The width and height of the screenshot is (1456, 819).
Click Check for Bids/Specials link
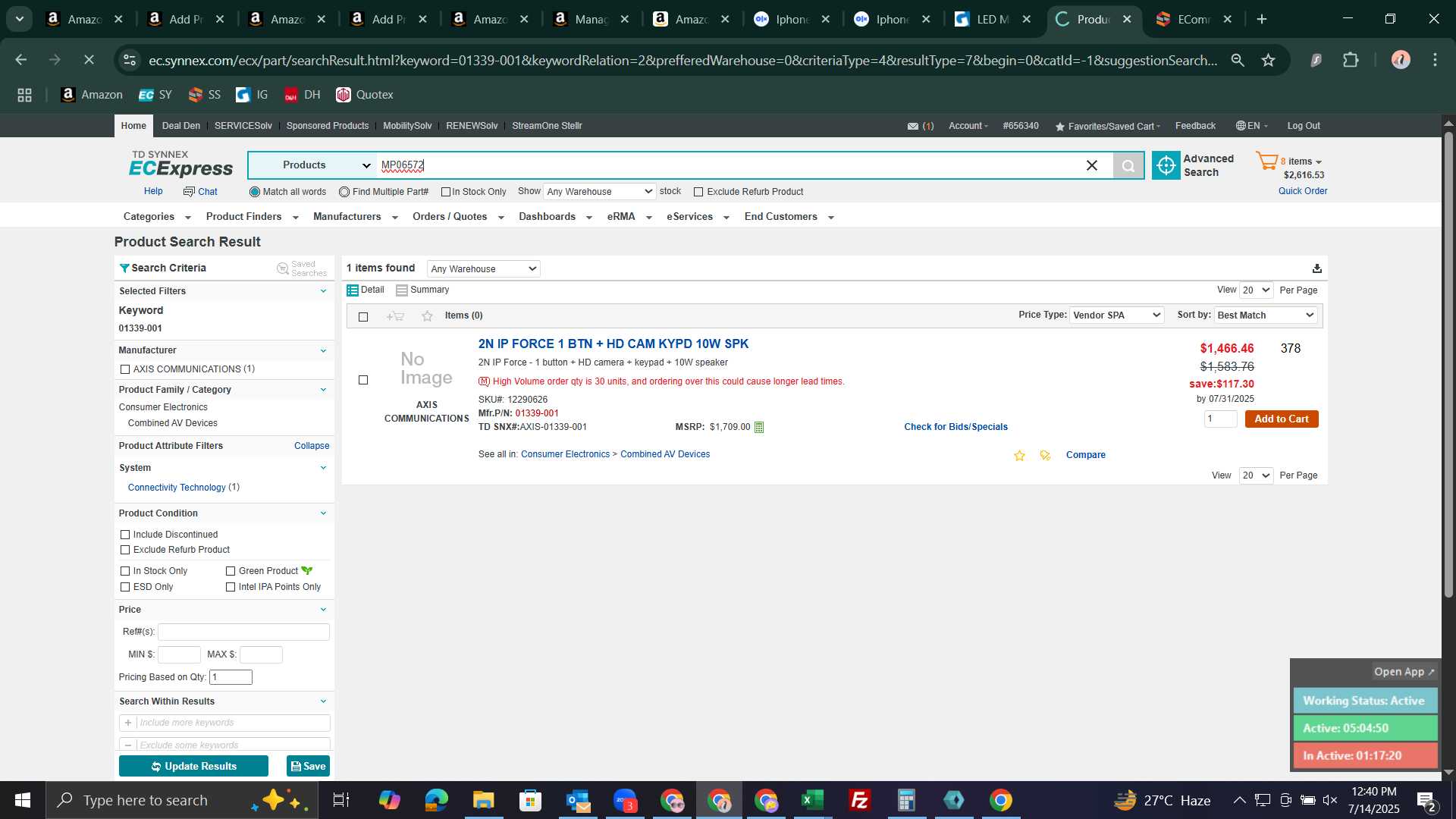point(955,427)
